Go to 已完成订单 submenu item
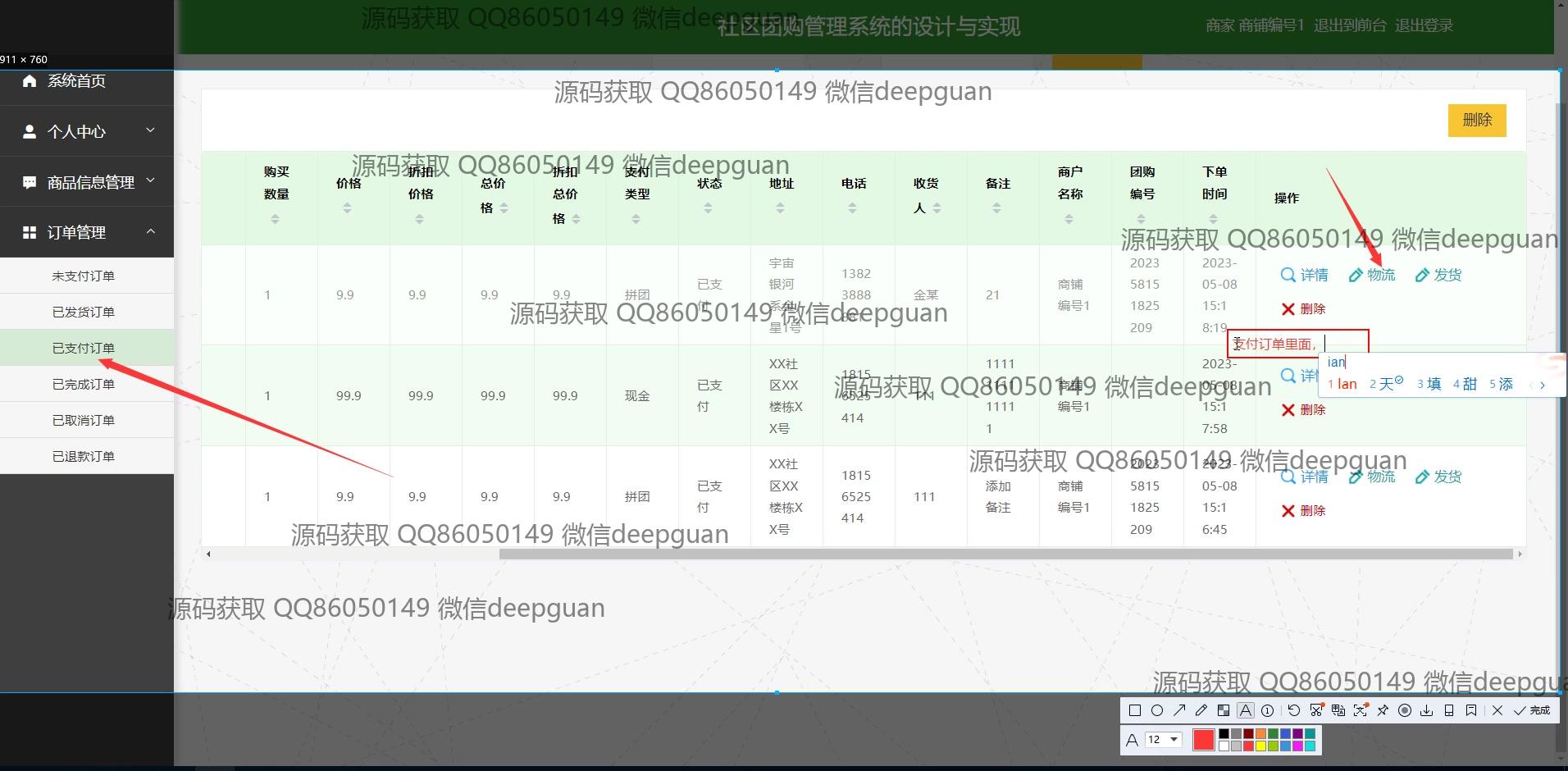This screenshot has height=771, width=1568. [84, 385]
